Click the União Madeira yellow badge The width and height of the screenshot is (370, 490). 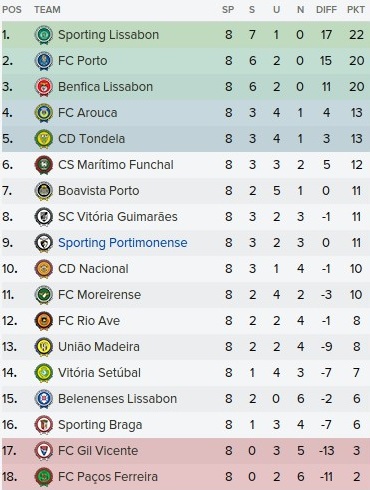coord(44,347)
